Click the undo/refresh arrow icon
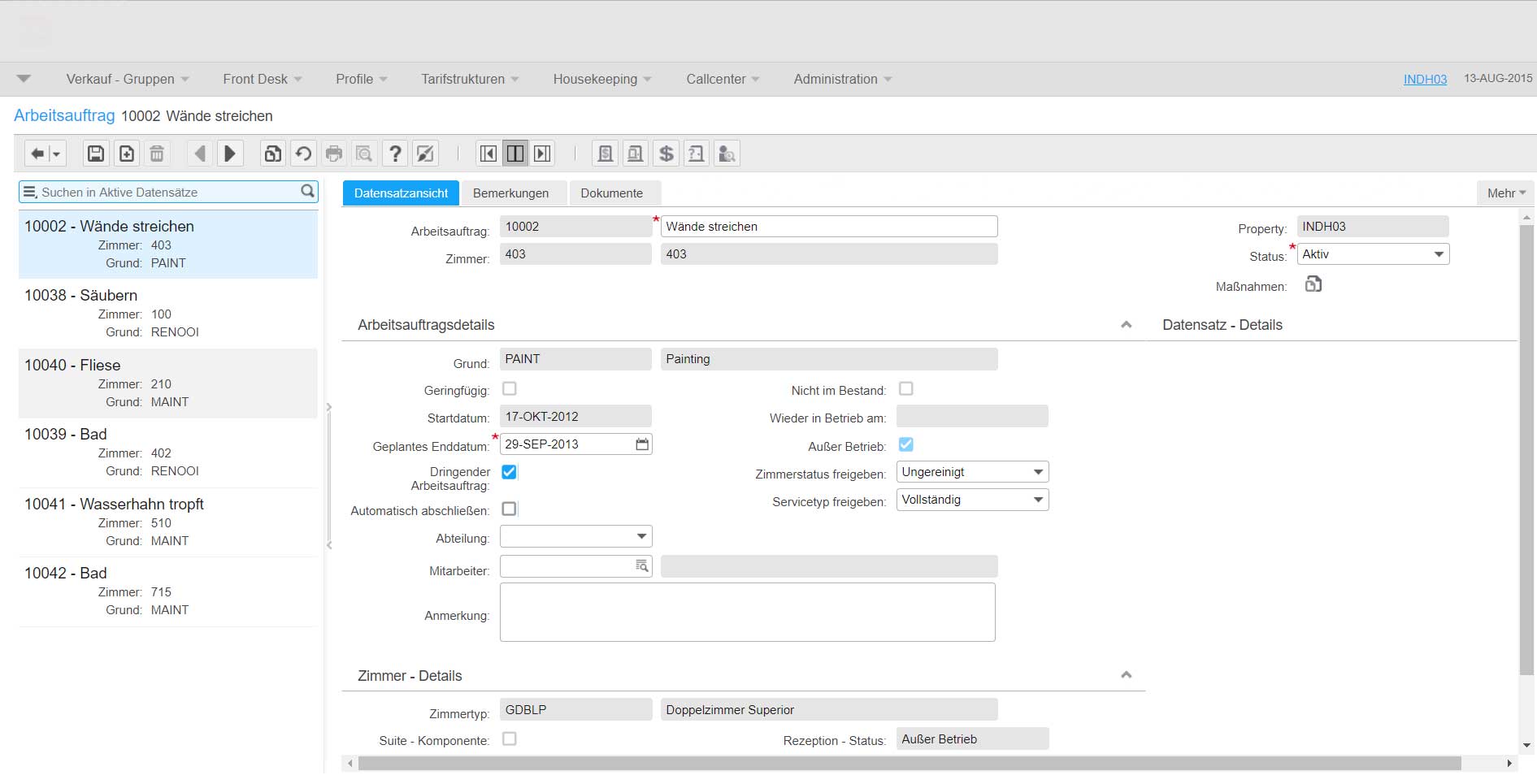 click(303, 154)
